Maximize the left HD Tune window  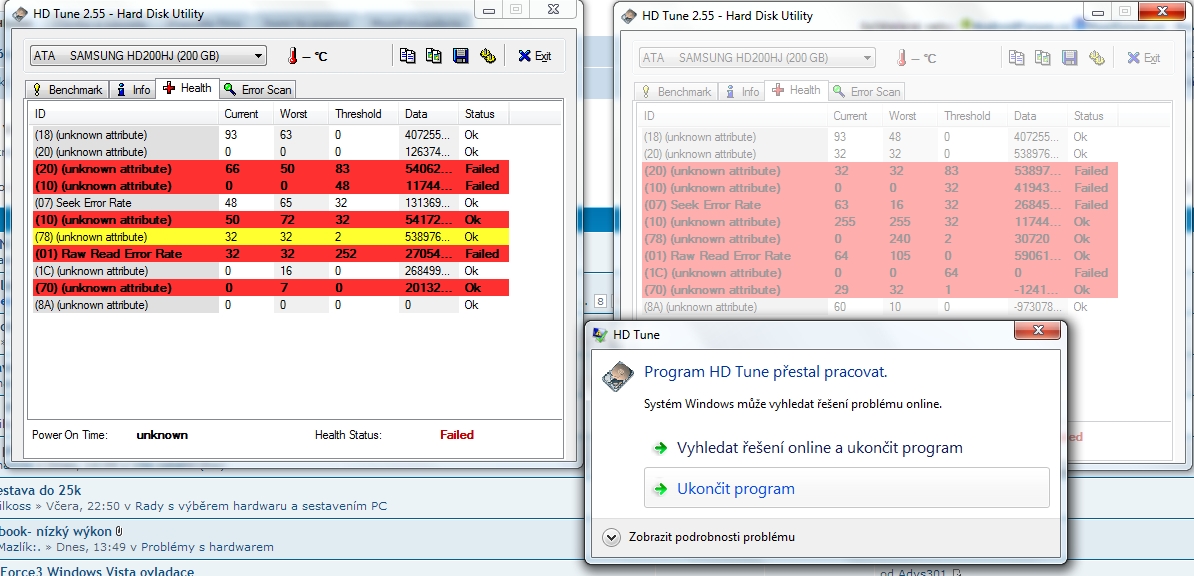click(516, 8)
